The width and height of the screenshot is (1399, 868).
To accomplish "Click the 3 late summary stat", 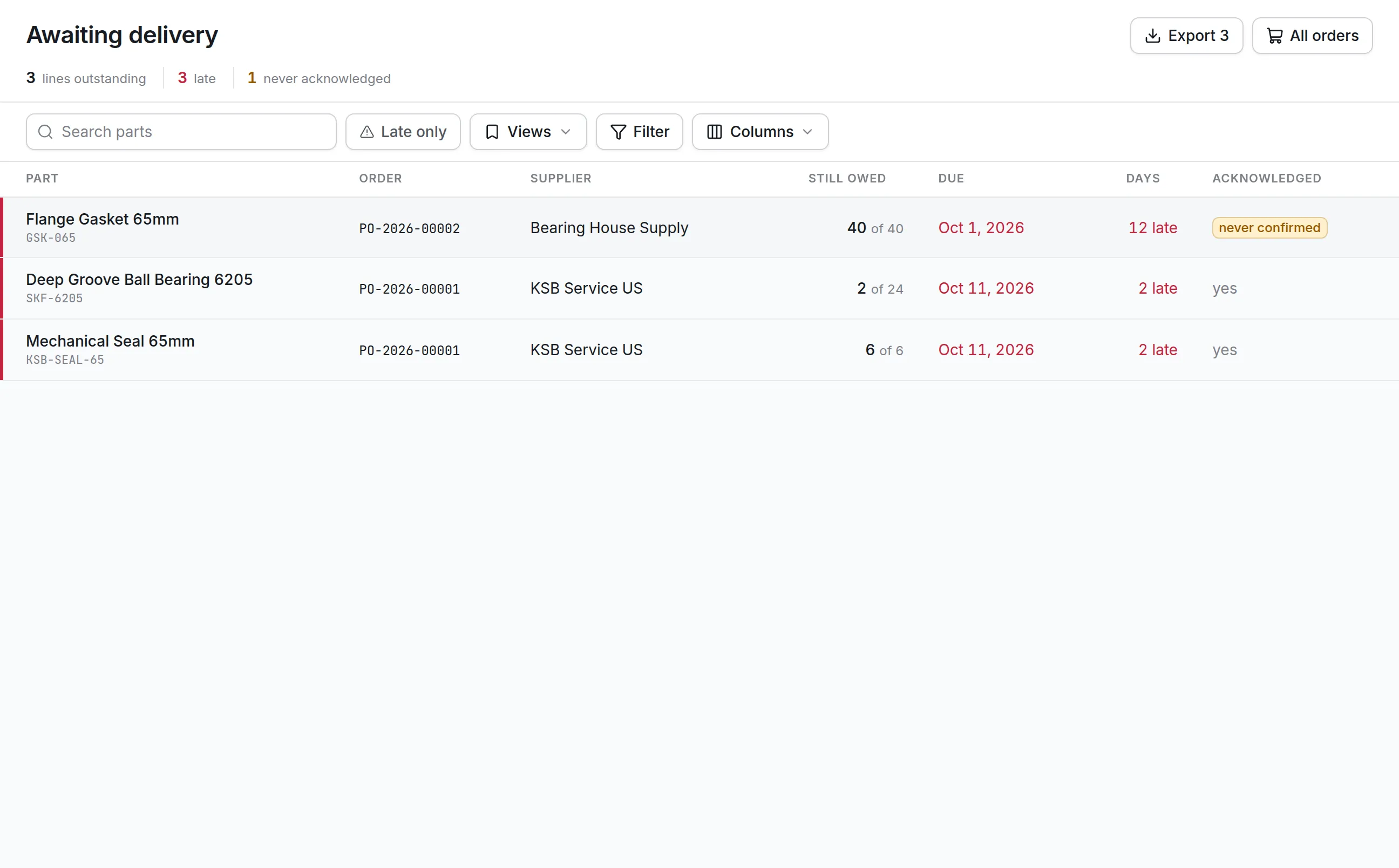I will [197, 78].
